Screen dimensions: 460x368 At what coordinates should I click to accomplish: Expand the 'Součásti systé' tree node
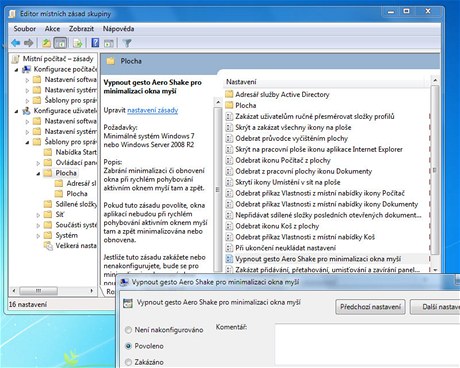[38, 225]
